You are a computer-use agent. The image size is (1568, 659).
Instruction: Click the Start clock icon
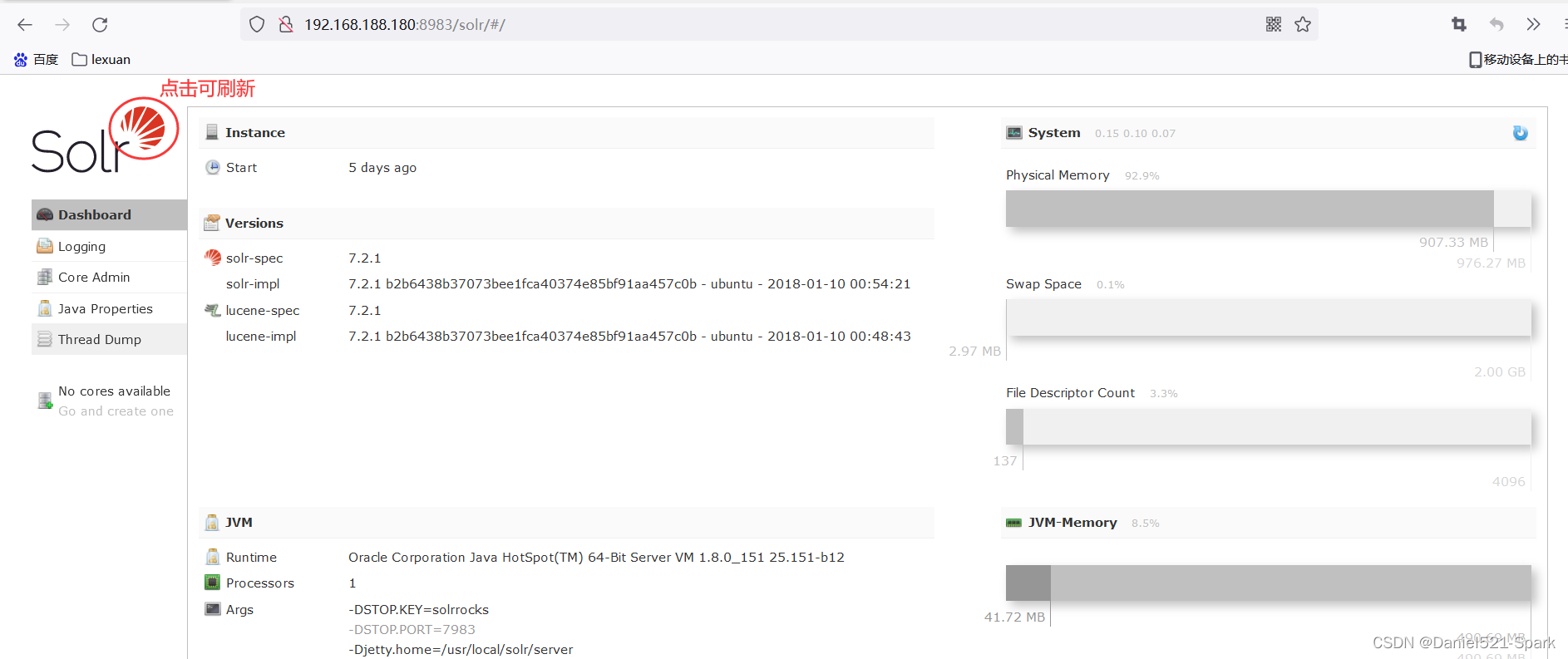213,167
